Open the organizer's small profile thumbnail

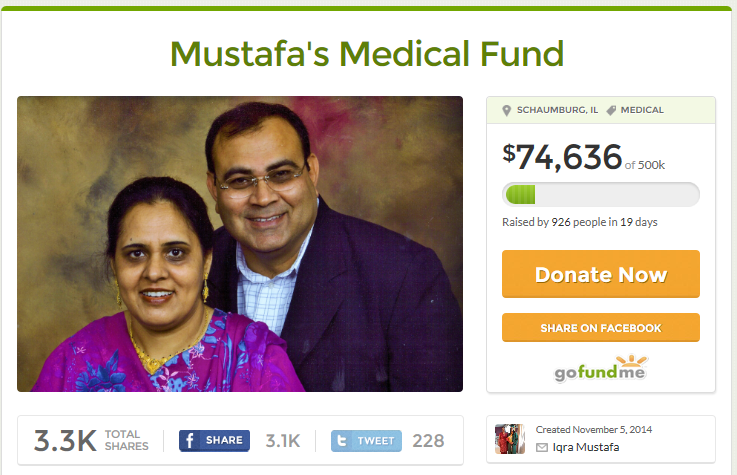pyautogui.click(x=510, y=439)
